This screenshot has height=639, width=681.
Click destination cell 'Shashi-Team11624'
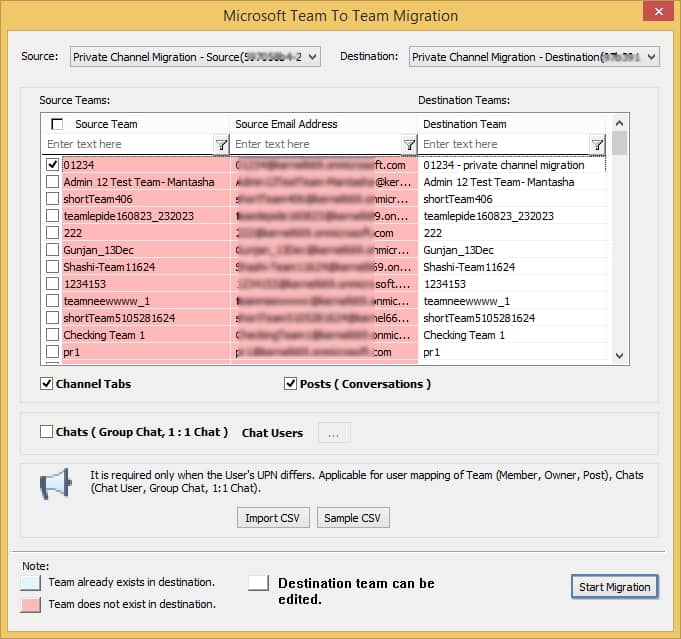pyautogui.click(x=512, y=267)
